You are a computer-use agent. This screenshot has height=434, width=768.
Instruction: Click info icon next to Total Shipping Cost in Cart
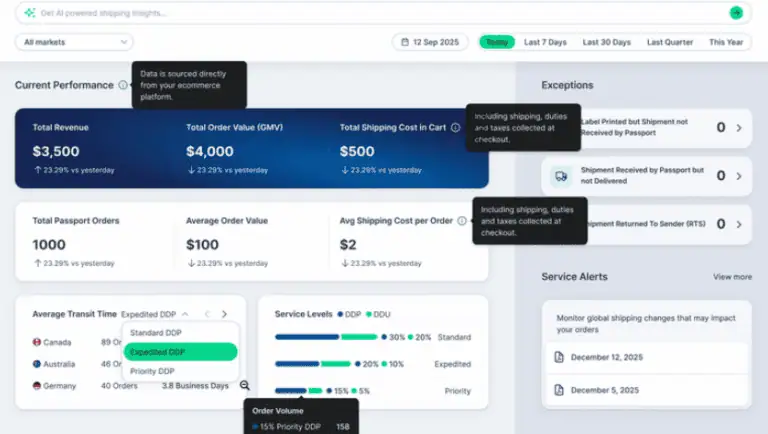(x=456, y=128)
